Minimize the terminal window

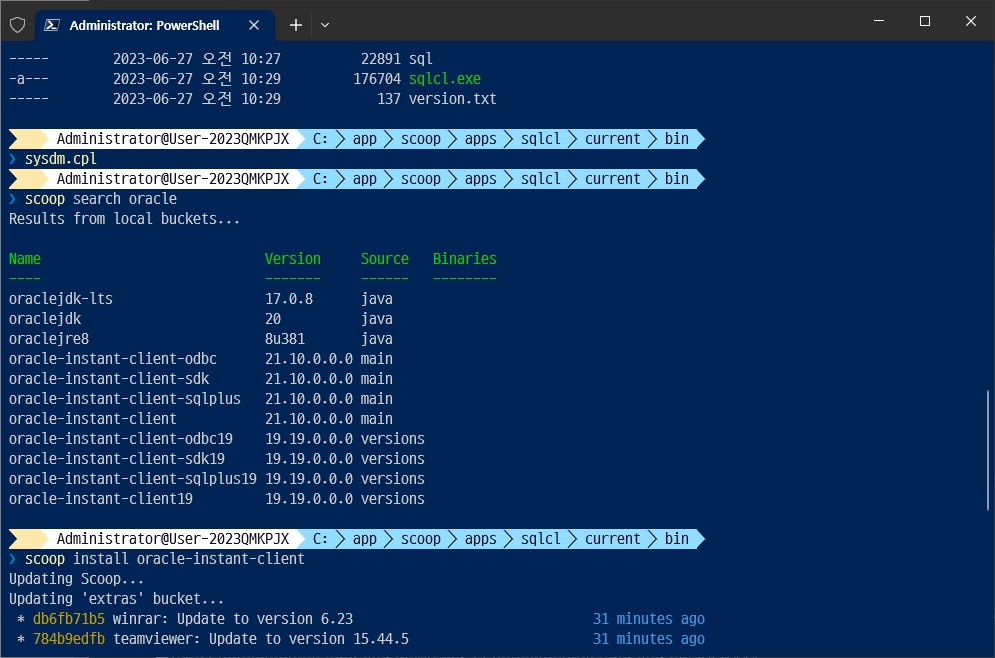click(x=879, y=21)
